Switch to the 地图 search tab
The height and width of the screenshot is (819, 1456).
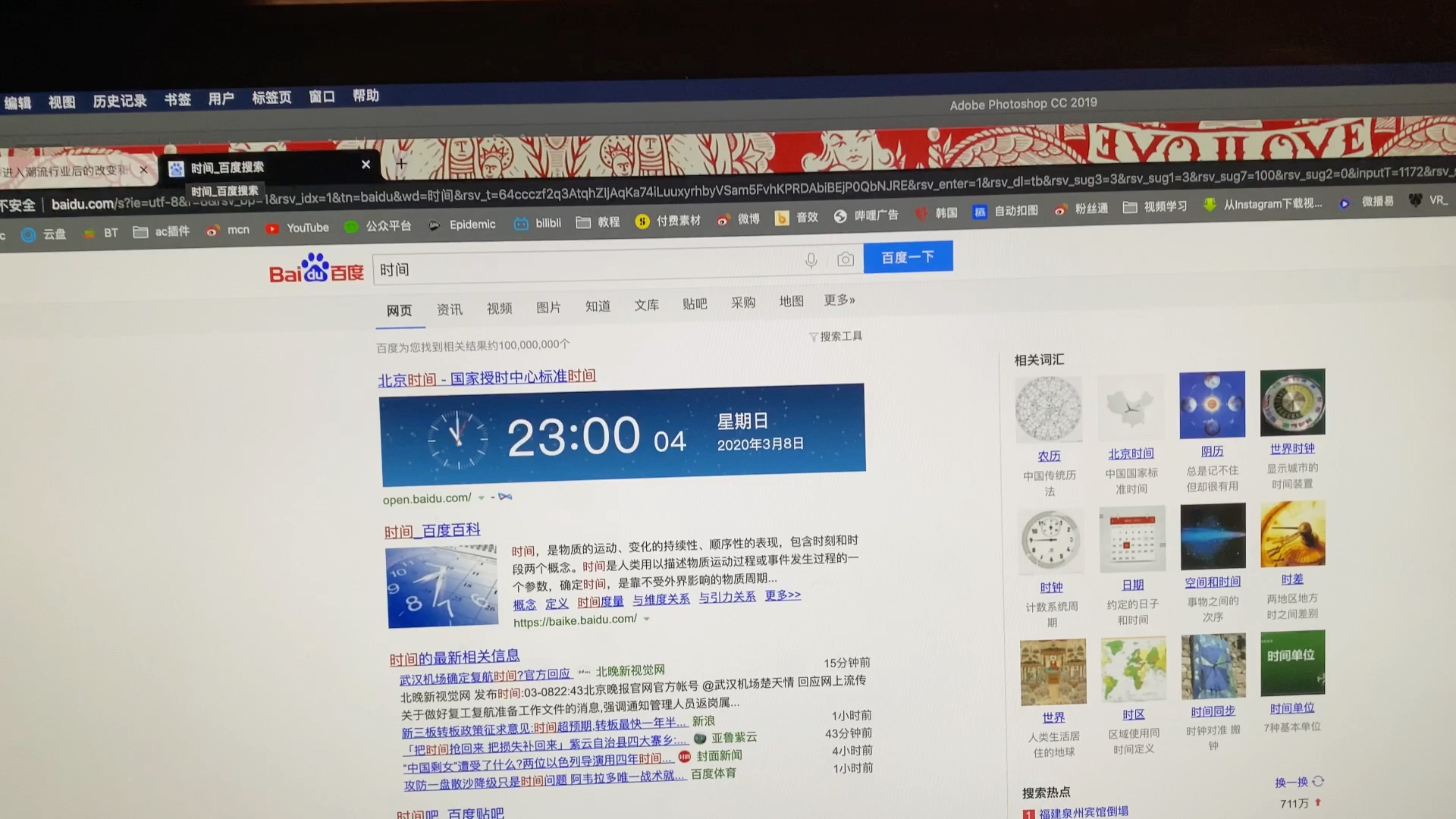791,301
